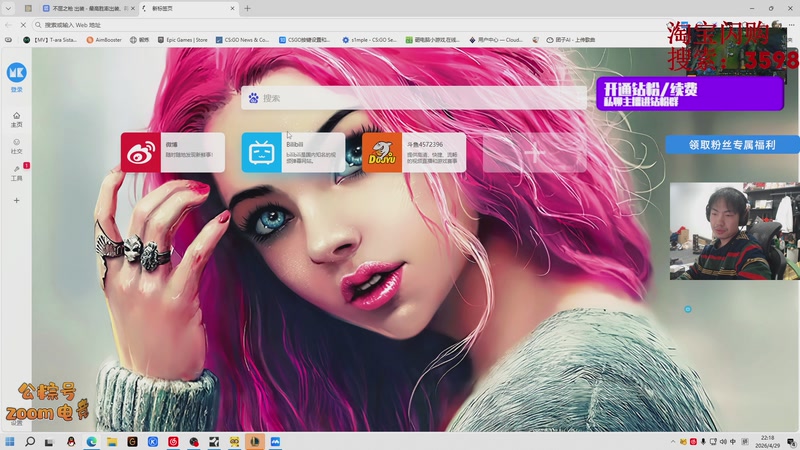Viewport: 800px width, 450px height.
Task: Open the 用户中心 — Cloud... bookmark
Action: [496, 39]
